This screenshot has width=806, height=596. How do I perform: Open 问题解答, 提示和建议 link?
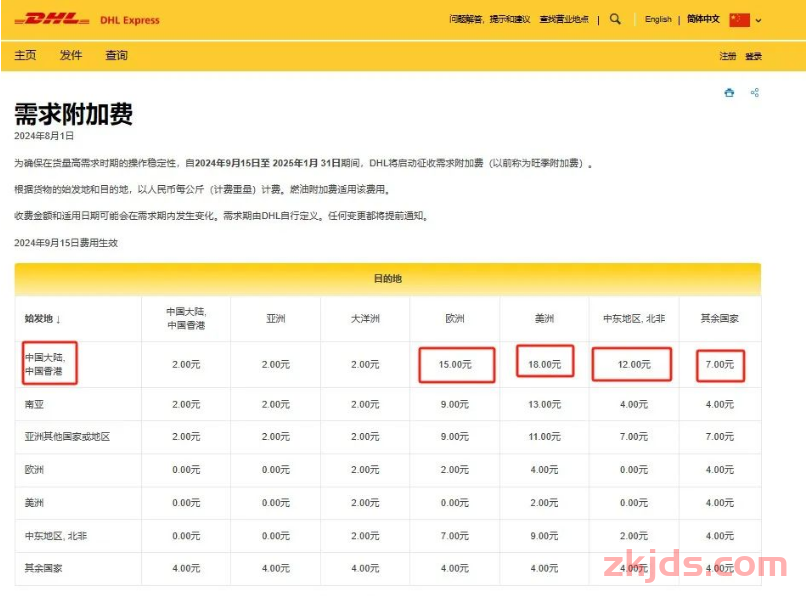489,20
